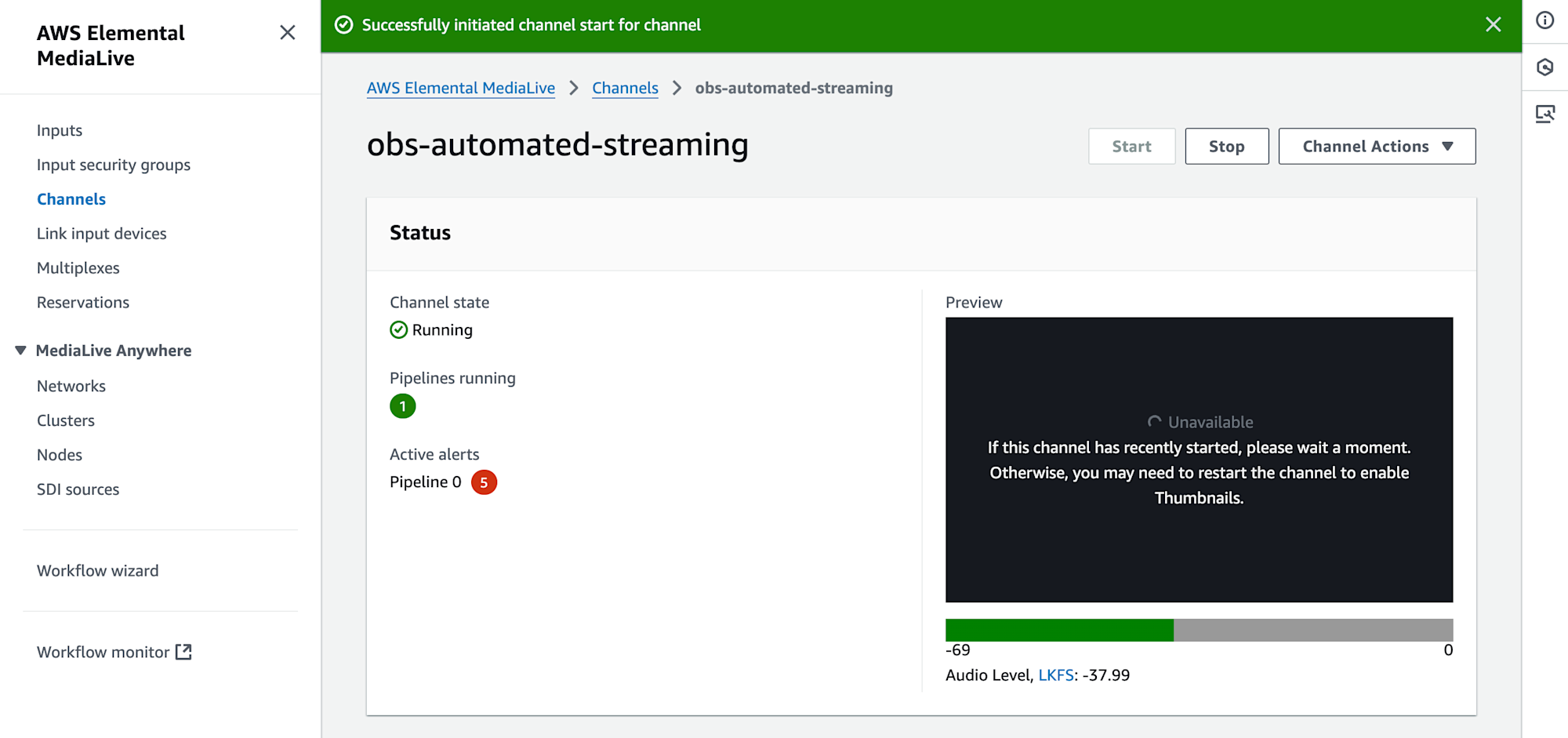Navigate to Multiplexes
Screen dimensions: 1568x738
click(78, 268)
